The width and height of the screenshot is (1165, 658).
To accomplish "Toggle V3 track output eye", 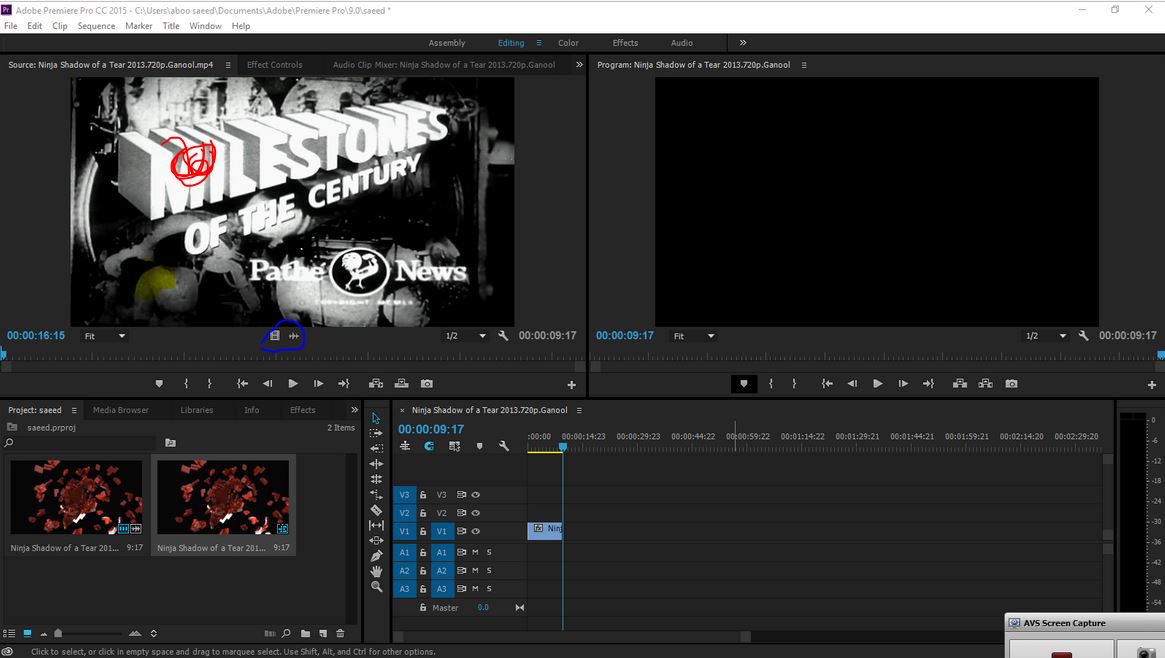I will click(x=476, y=495).
